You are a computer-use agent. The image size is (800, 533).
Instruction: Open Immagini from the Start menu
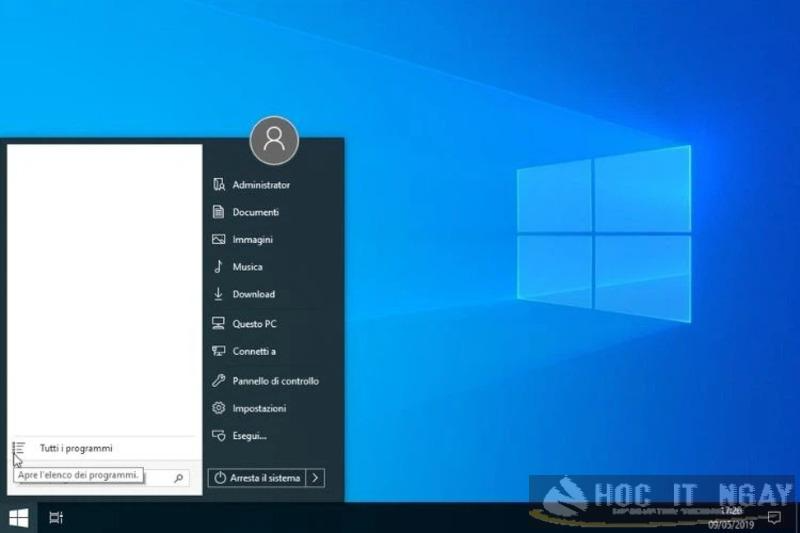click(253, 239)
